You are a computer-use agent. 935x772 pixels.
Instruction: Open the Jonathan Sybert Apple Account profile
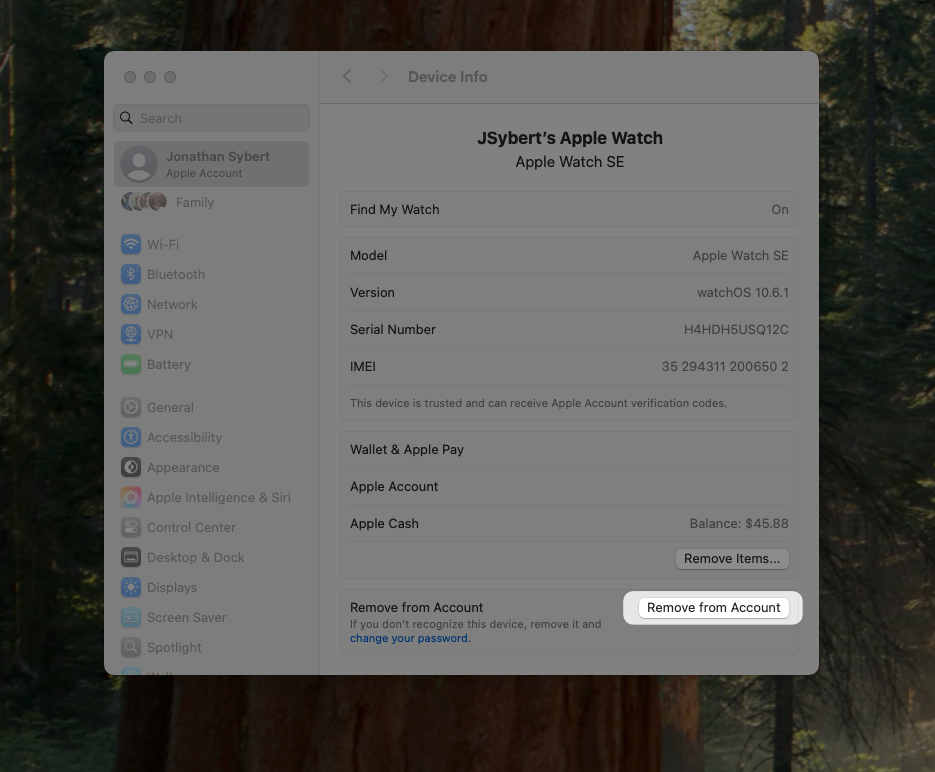pyautogui.click(x=212, y=164)
